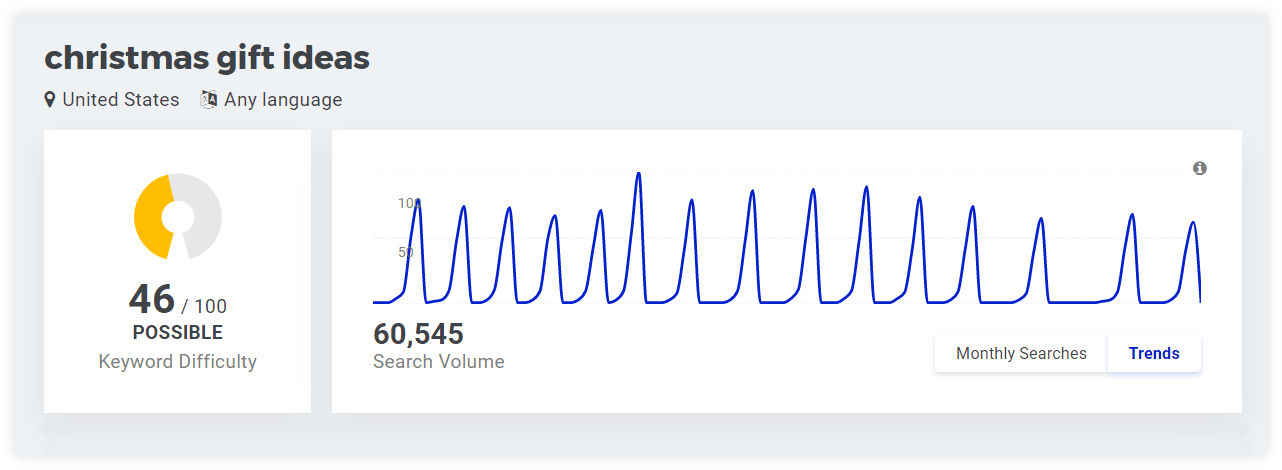Click the language translate icon
Screen dimensions: 1282x470
click(209, 100)
